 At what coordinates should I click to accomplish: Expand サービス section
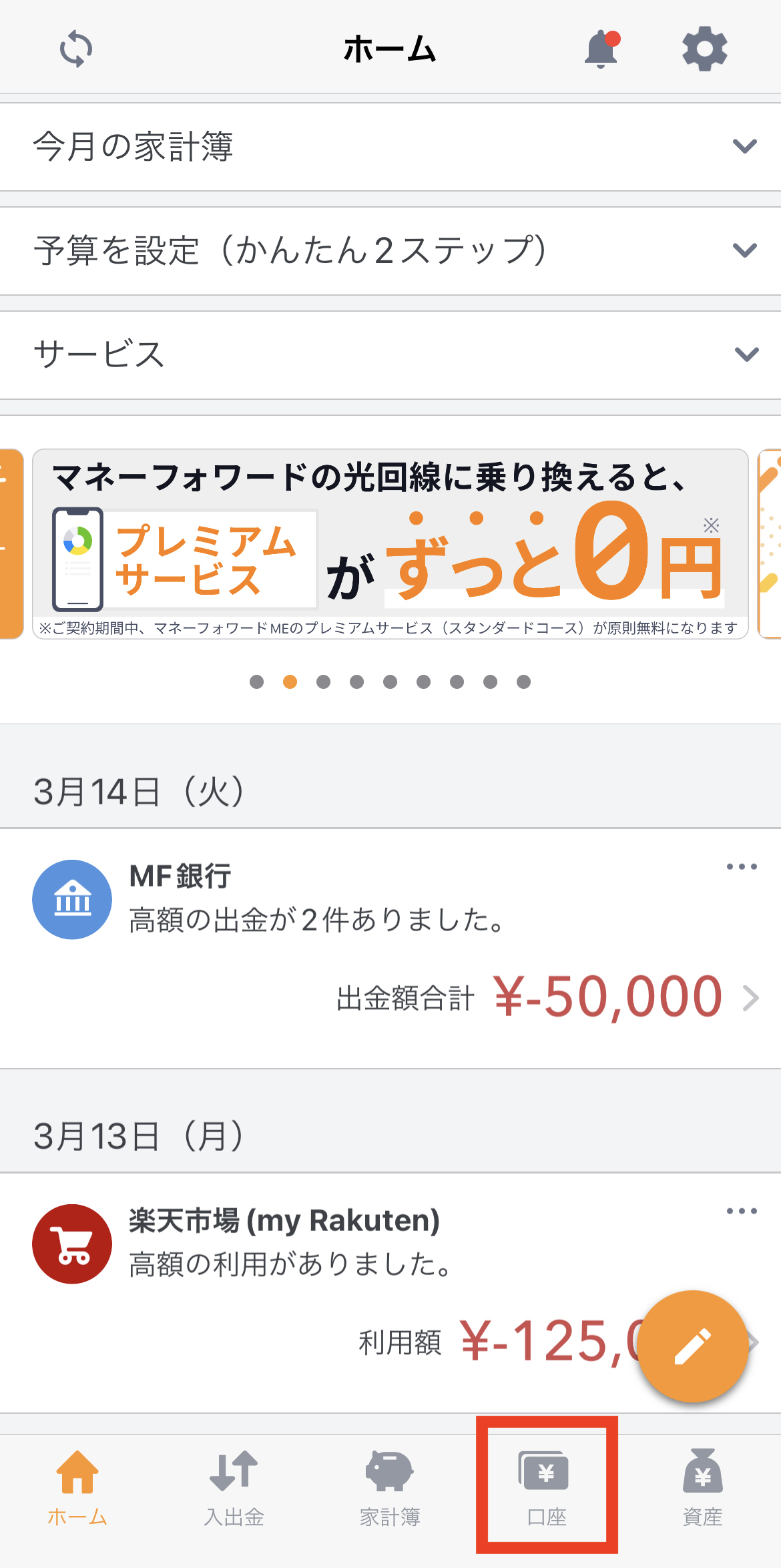pyautogui.click(x=390, y=355)
